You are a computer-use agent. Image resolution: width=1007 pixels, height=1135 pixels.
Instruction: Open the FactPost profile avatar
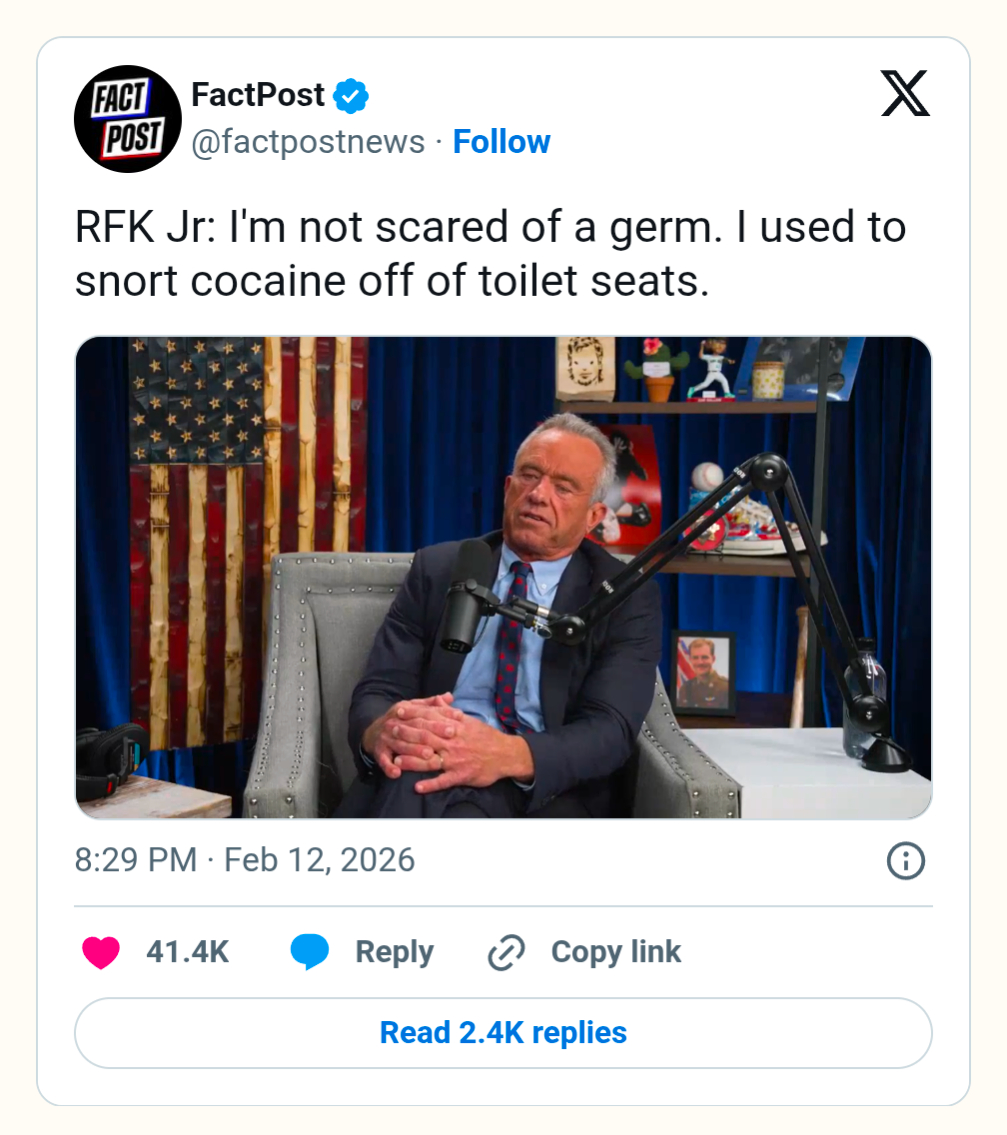pos(127,119)
